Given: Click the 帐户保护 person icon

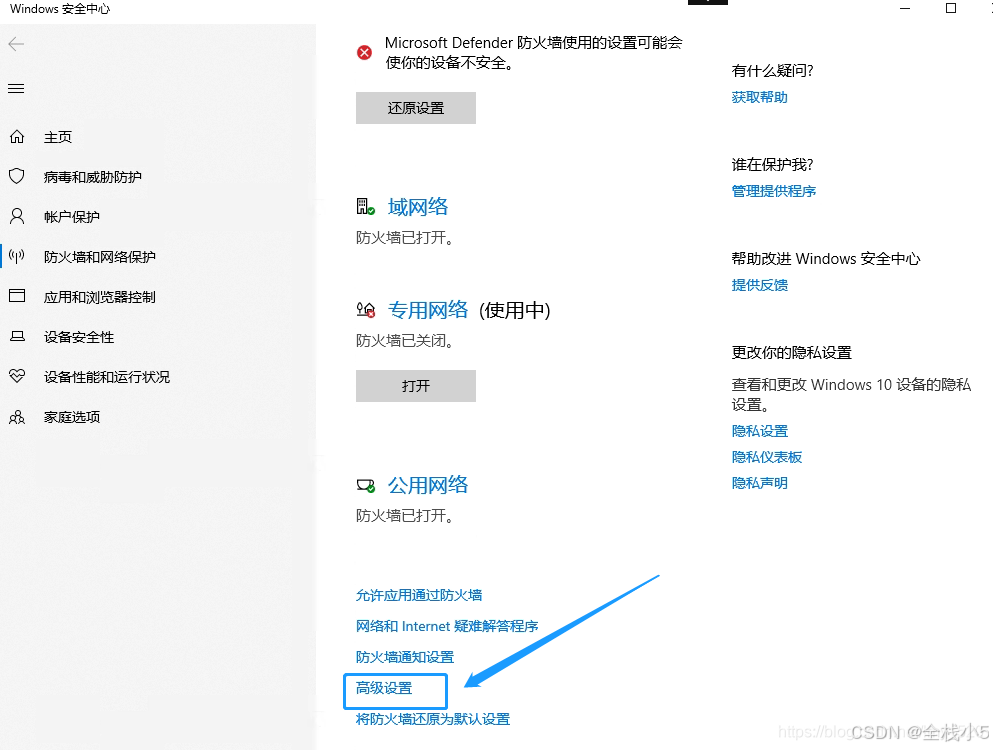Looking at the screenshot, I should pos(16,217).
